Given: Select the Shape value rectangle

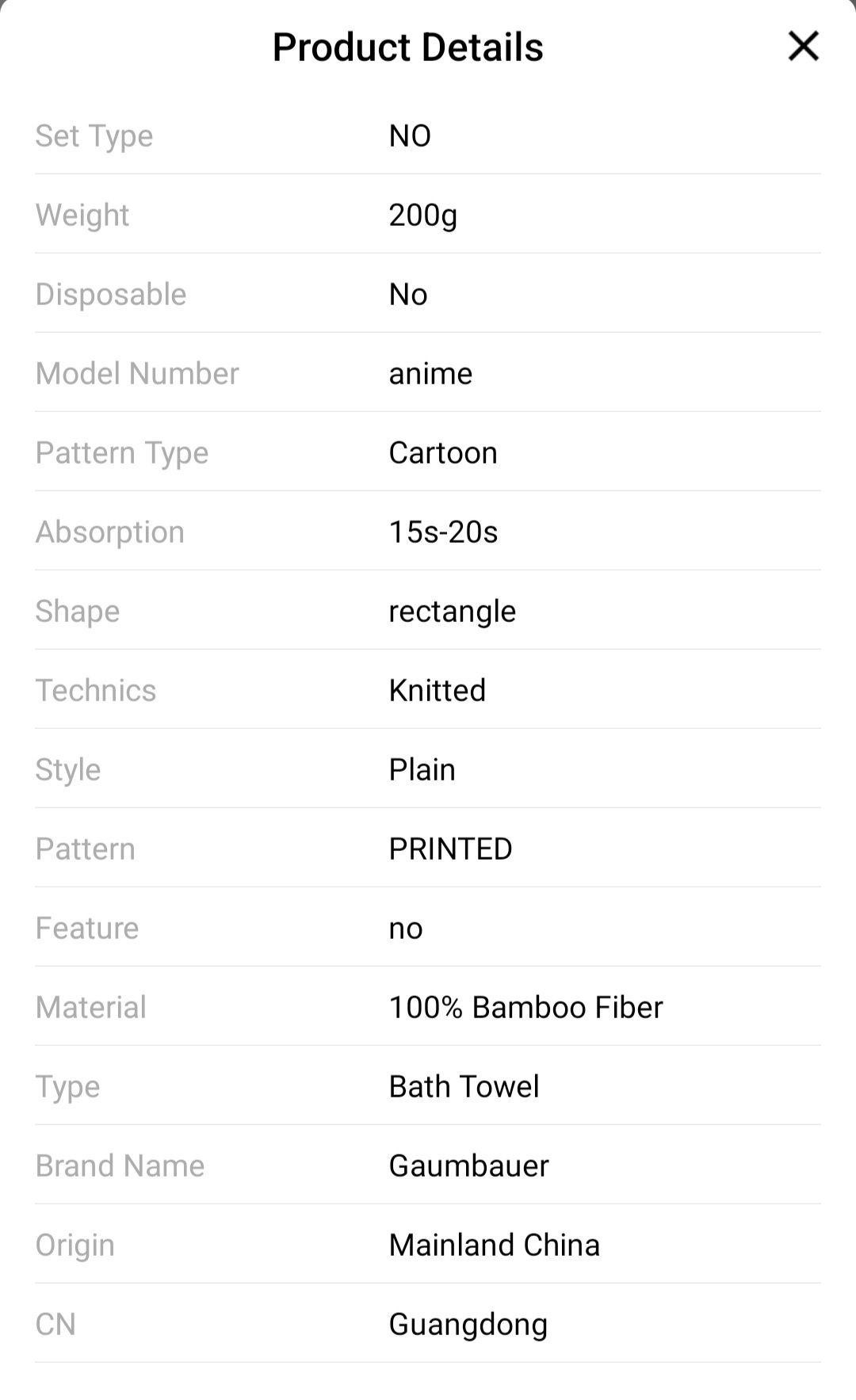Looking at the screenshot, I should 452,612.
